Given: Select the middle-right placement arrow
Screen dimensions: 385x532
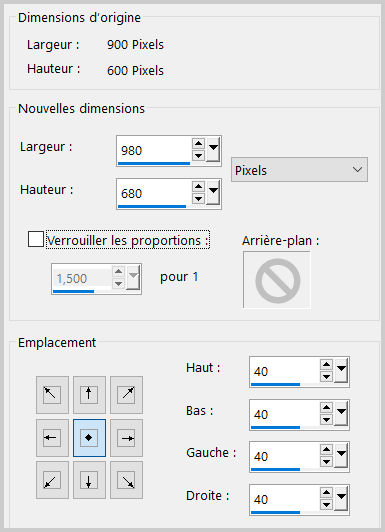Looking at the screenshot, I should coord(127,438).
